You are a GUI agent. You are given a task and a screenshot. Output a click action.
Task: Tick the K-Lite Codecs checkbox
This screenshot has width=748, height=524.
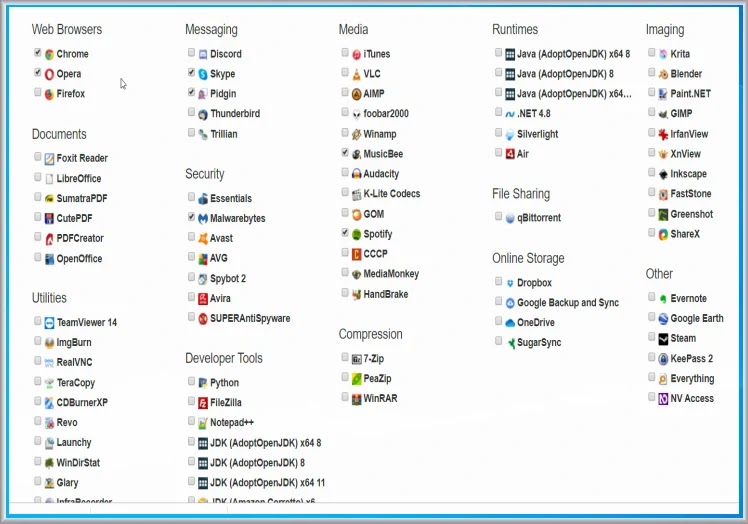click(x=345, y=192)
